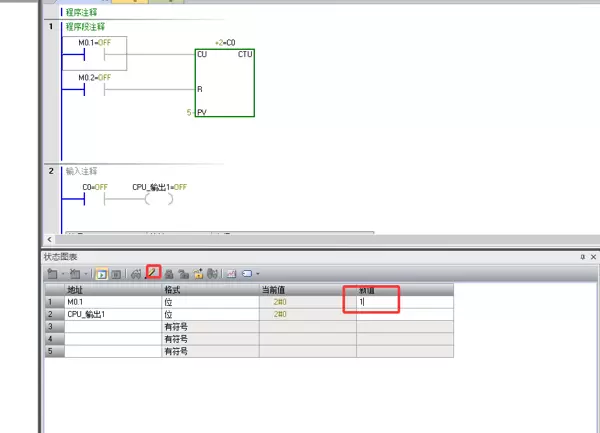Click the unforce-all yellow lock icon
The image size is (600, 433).
[199, 273]
